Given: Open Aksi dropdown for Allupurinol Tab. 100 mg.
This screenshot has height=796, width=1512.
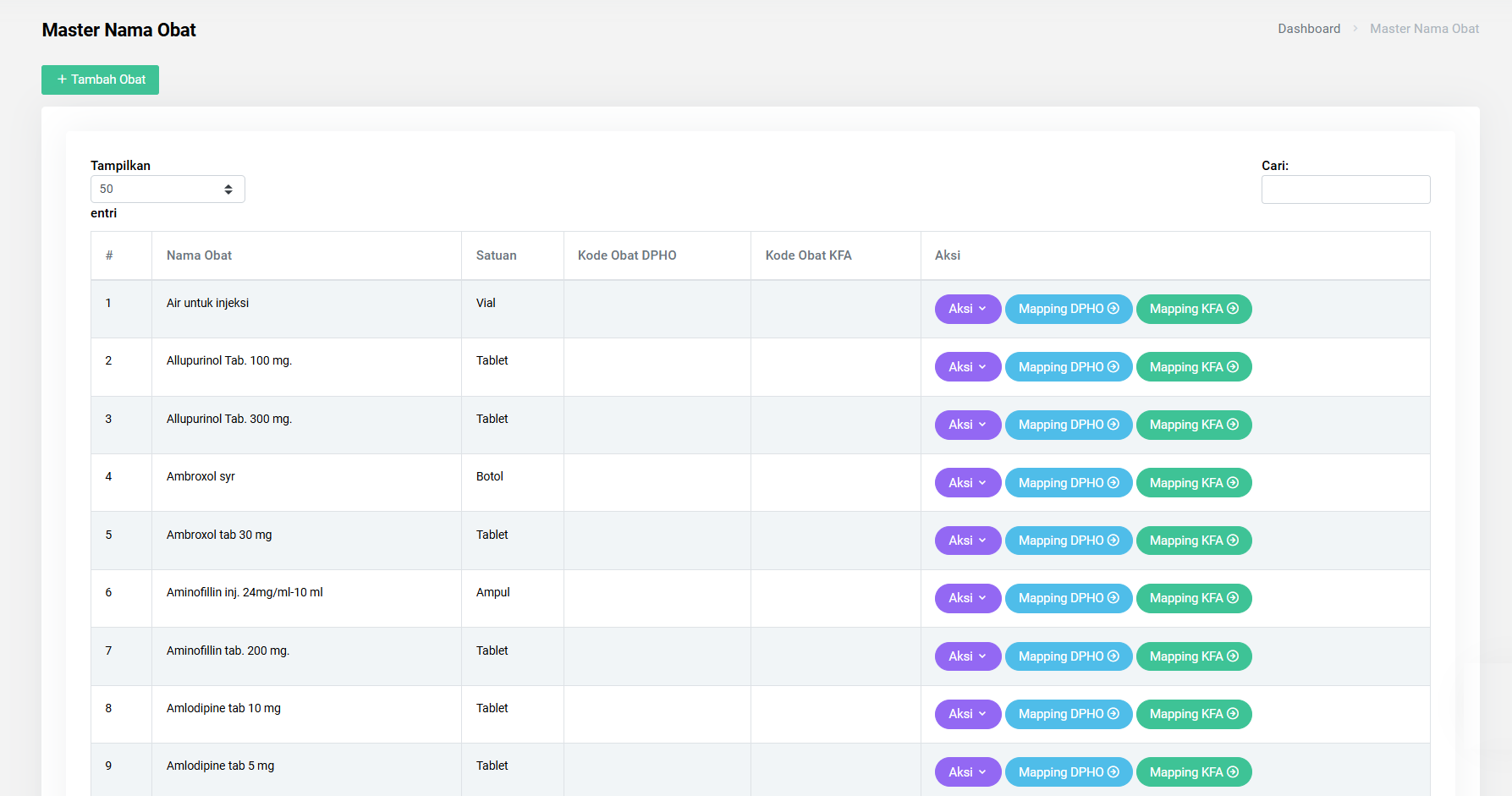Looking at the screenshot, I should 968,367.
